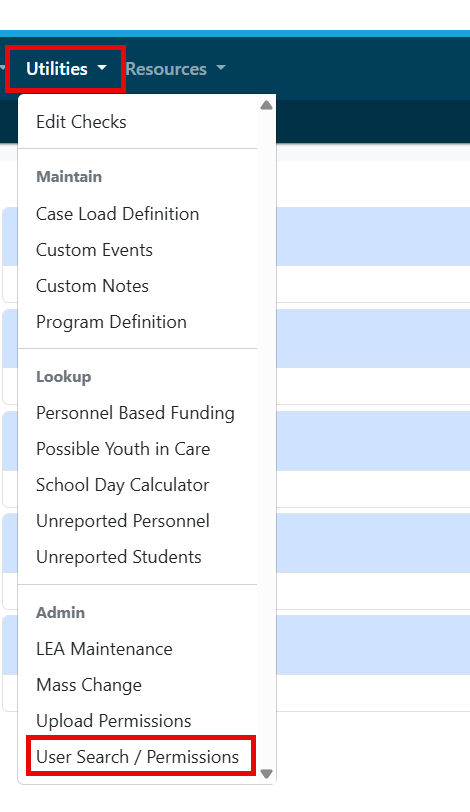470x812 pixels.
Task: Click the menu scroll up arrow
Action: 267,106
